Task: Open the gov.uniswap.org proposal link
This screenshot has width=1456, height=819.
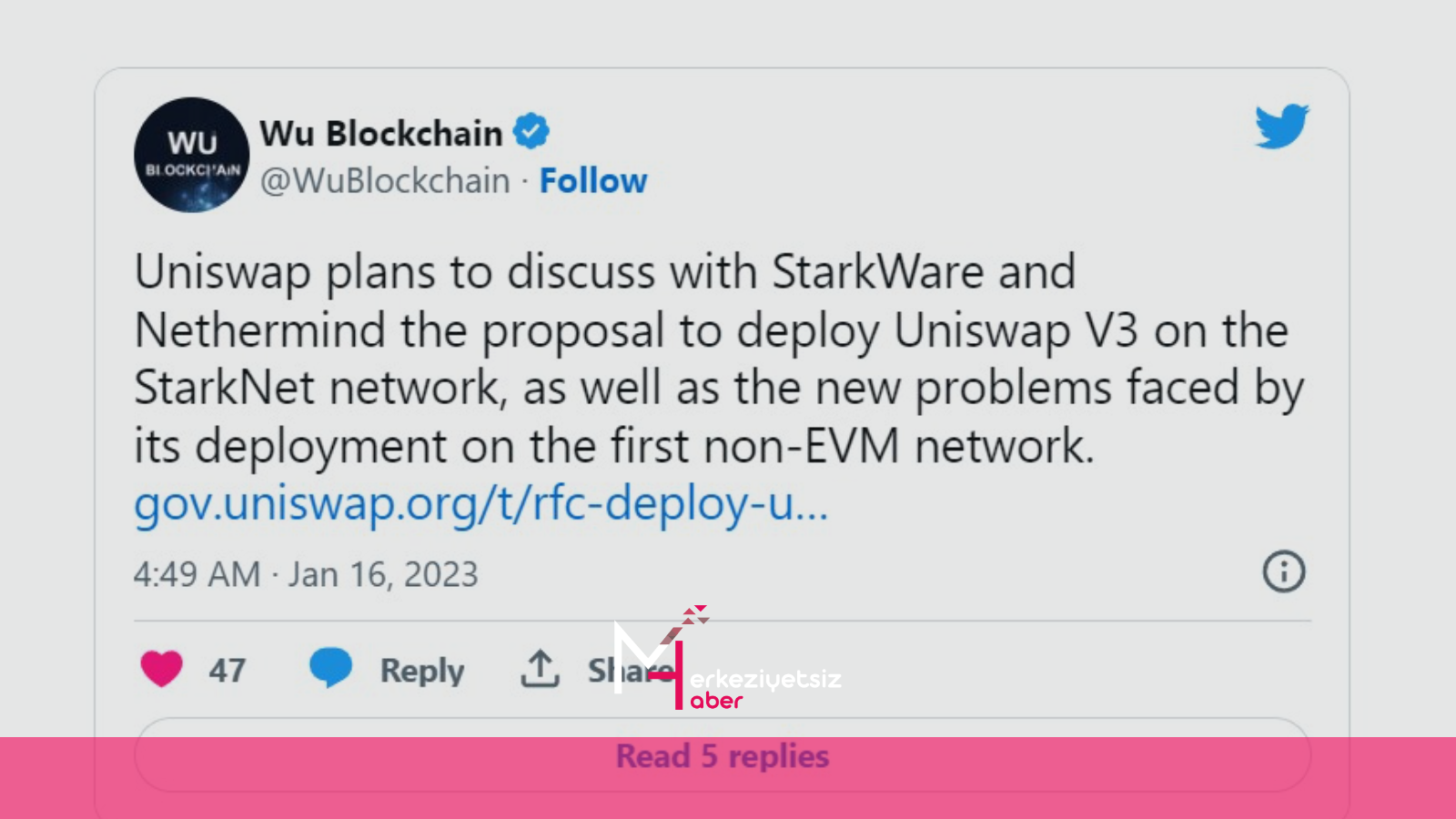Action: [480, 503]
